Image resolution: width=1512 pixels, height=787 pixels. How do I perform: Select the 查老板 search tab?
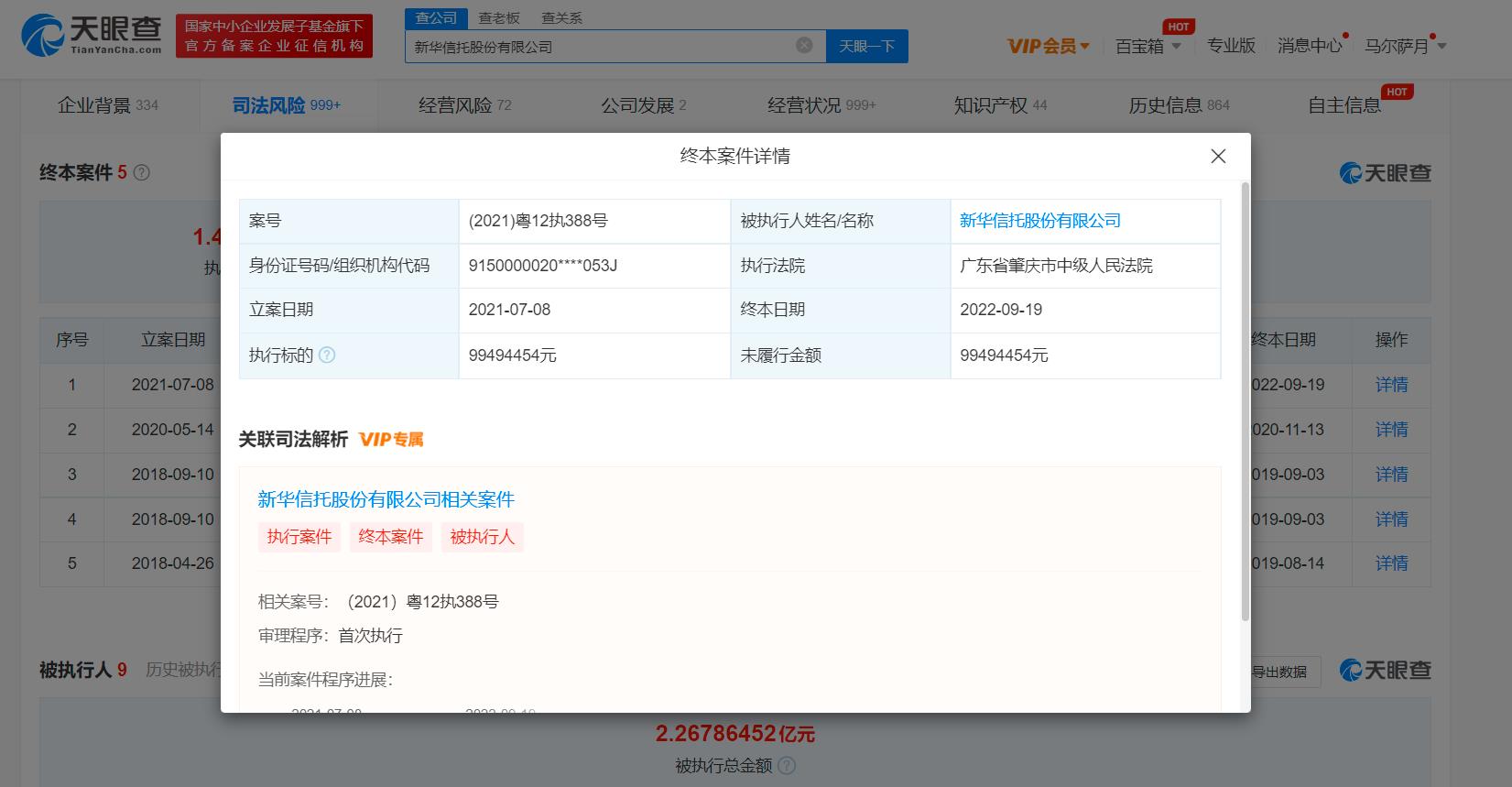(x=499, y=17)
